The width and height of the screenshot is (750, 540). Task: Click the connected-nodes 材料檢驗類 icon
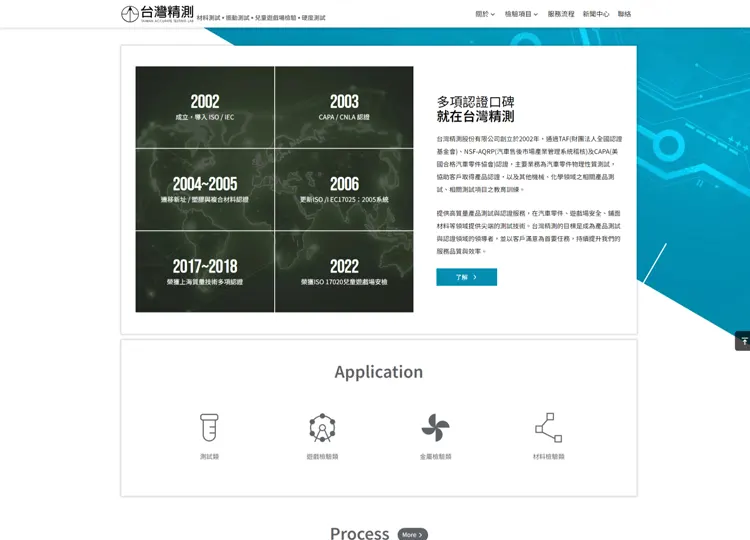[548, 427]
